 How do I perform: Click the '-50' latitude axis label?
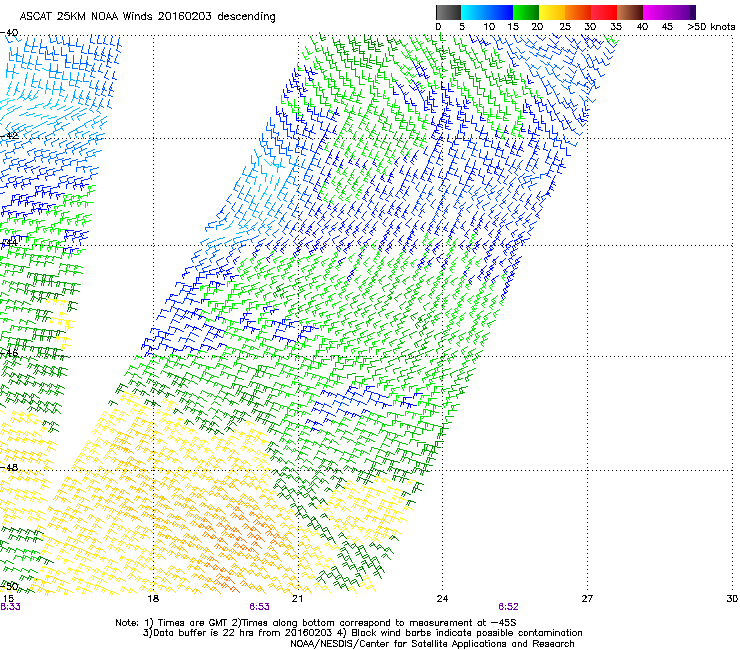(x=9, y=587)
